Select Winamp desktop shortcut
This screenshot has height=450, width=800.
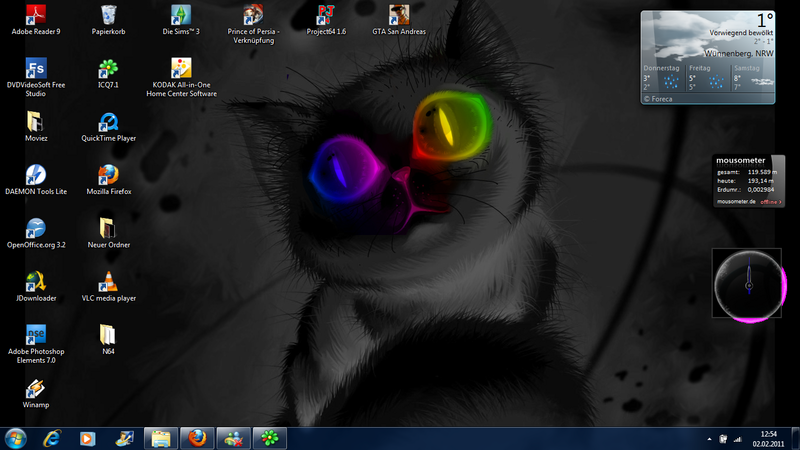click(36, 393)
